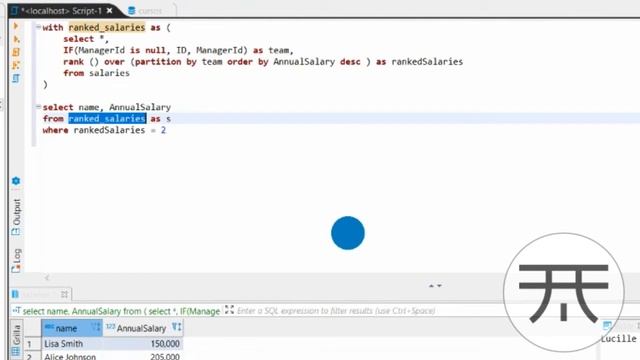Toggle results panel size arrows

tap(435, 286)
